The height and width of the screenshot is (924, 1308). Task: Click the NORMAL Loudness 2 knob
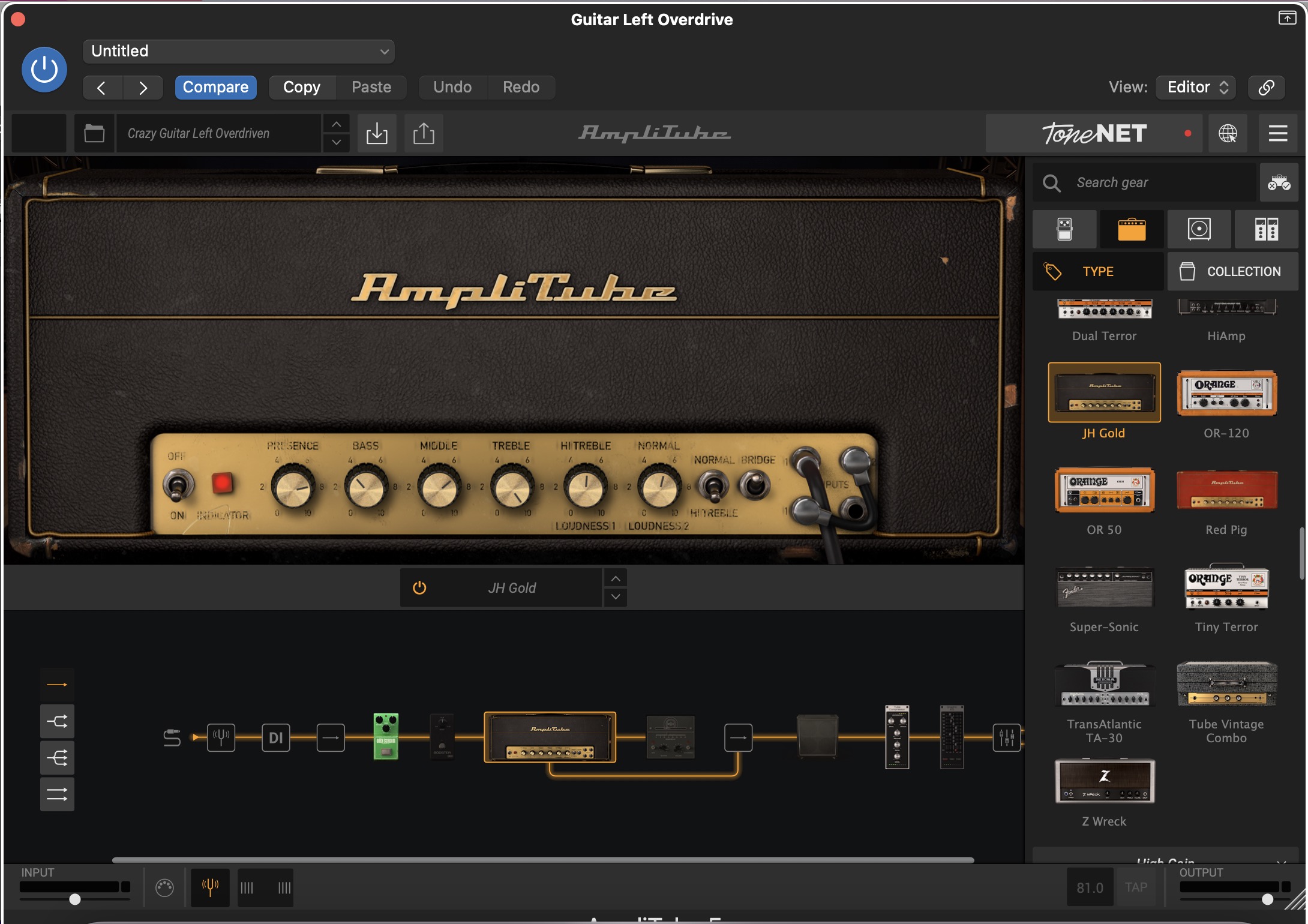pyautogui.click(x=659, y=487)
